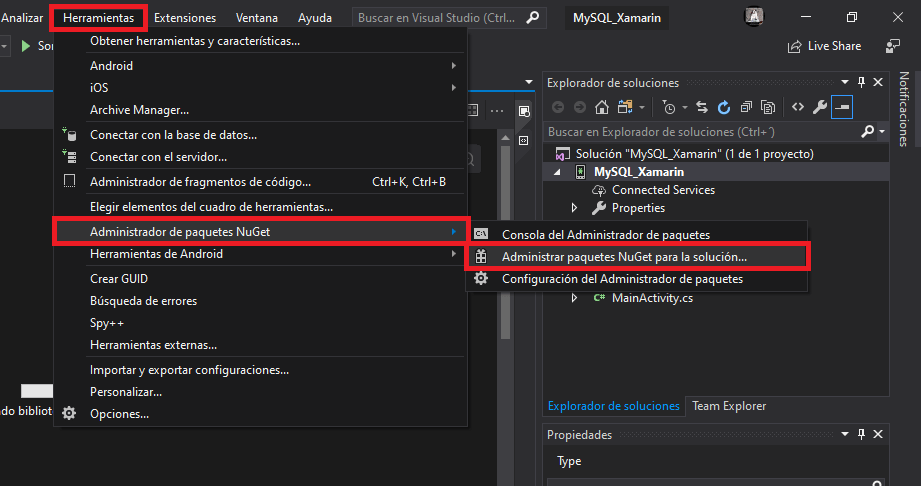Open the pending changes filter dropdown arrow

pos(684,108)
